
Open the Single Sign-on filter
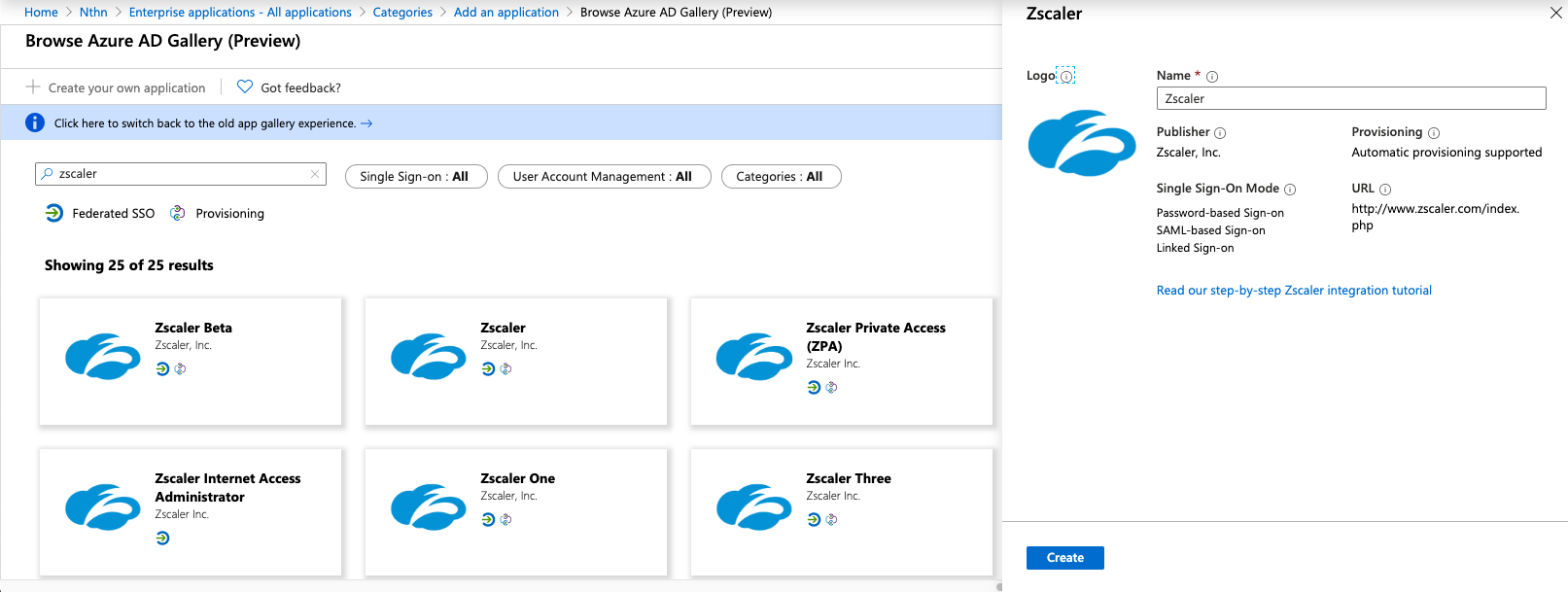[415, 177]
